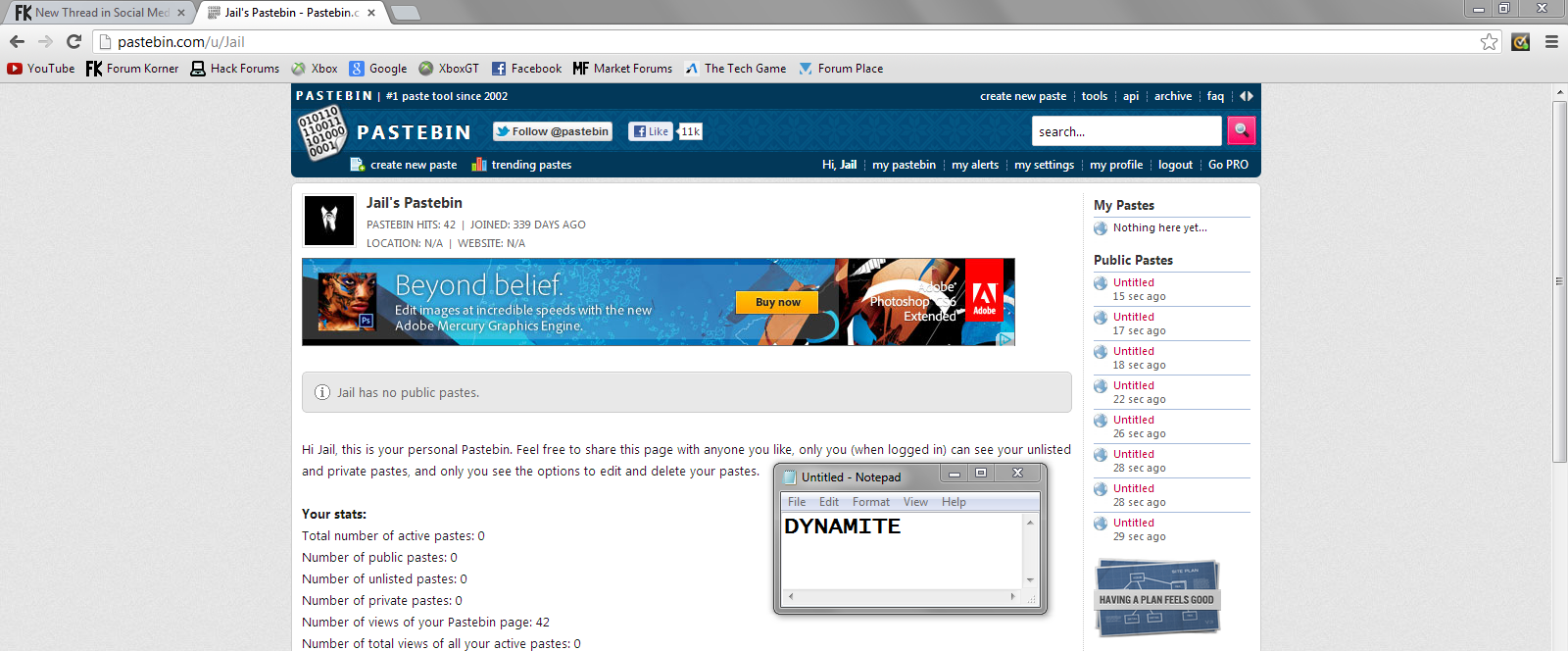This screenshot has width=1568, height=651.
Task: Click Follow @pastebin Twitter button
Action: pyautogui.click(x=553, y=131)
